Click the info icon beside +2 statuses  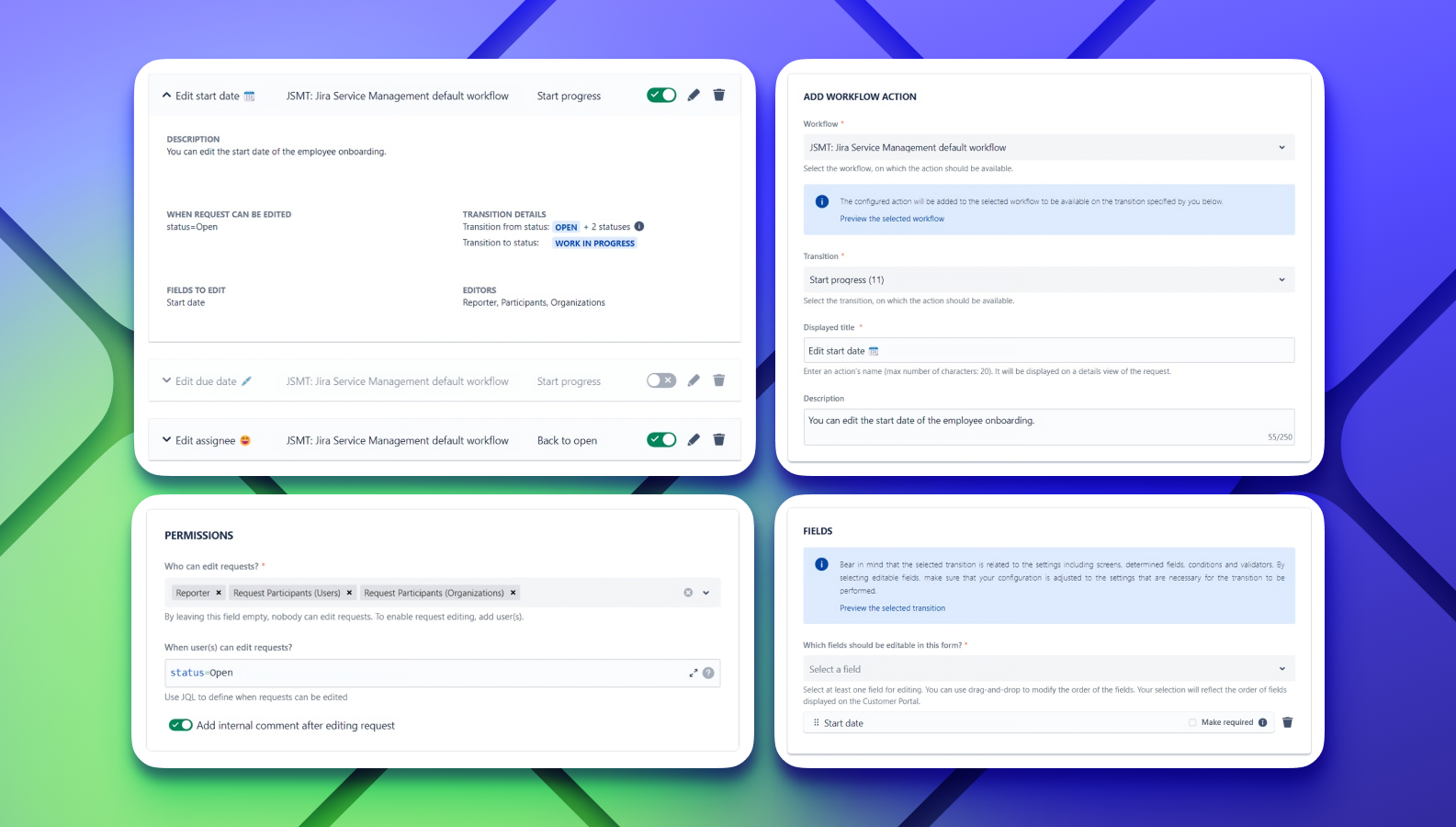coord(639,226)
